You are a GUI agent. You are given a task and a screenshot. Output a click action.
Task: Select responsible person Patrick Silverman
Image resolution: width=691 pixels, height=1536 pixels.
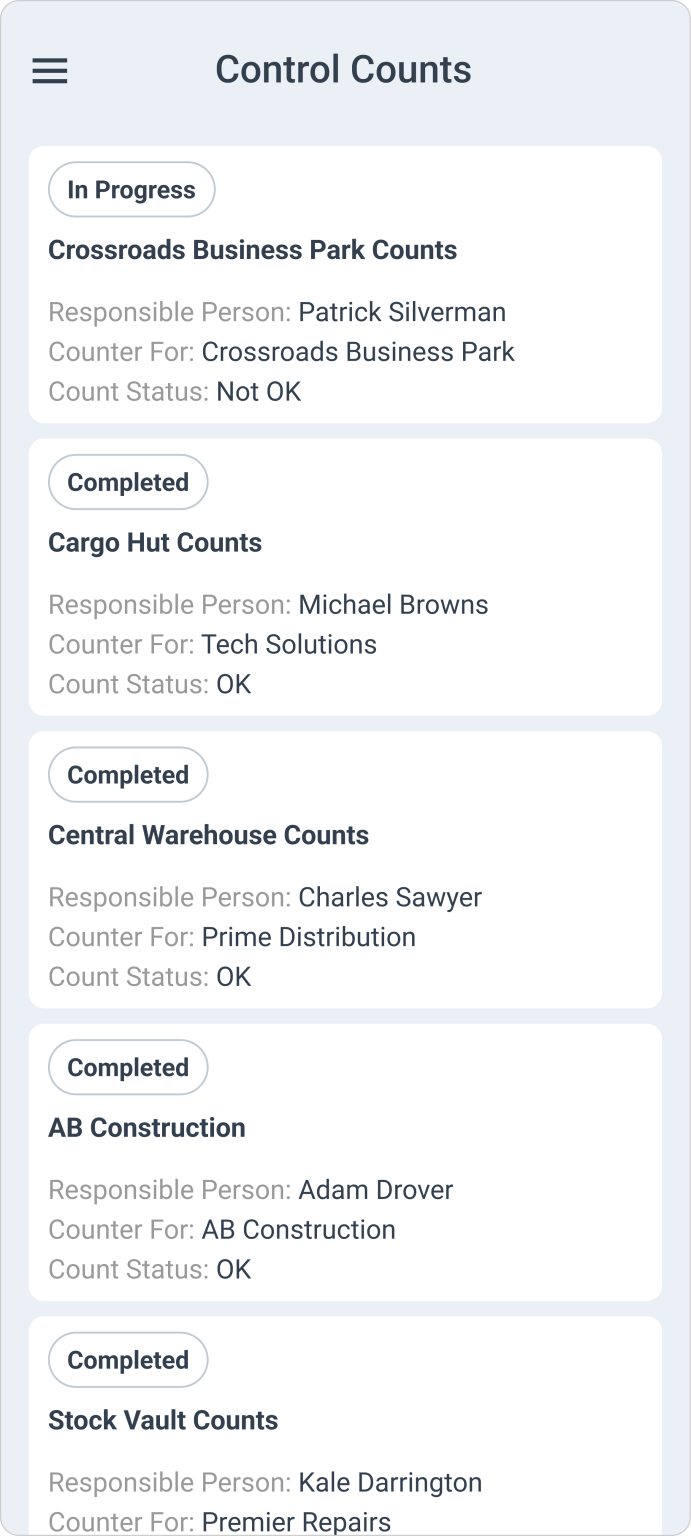(402, 312)
